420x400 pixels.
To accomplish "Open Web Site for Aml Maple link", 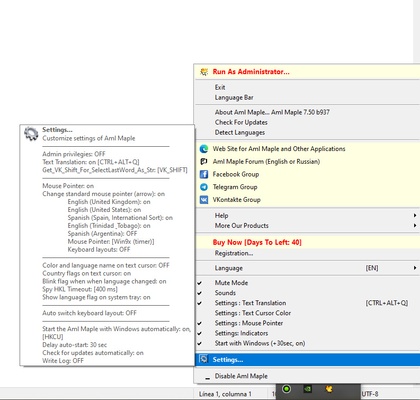I will pyautogui.click(x=279, y=149).
